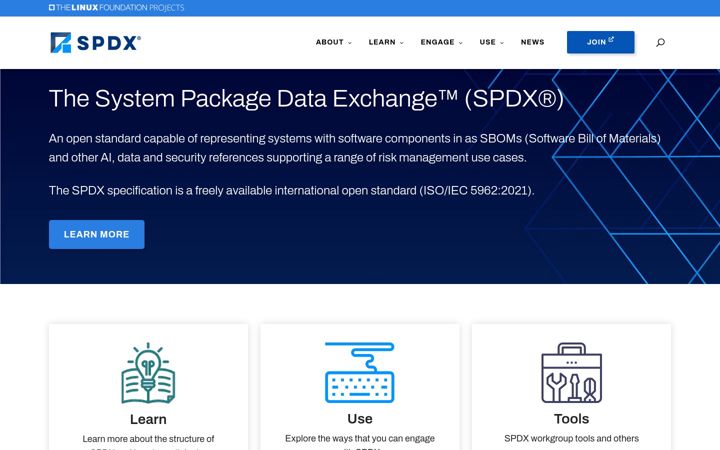Click the Join button

[x=601, y=42]
